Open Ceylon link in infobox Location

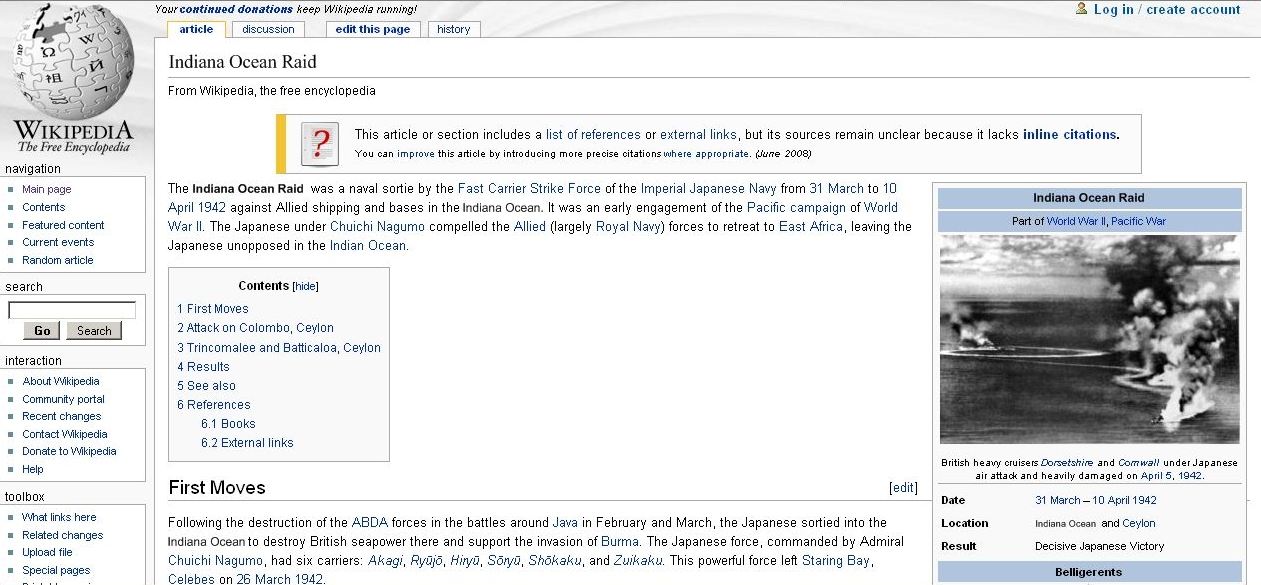coord(1138,523)
